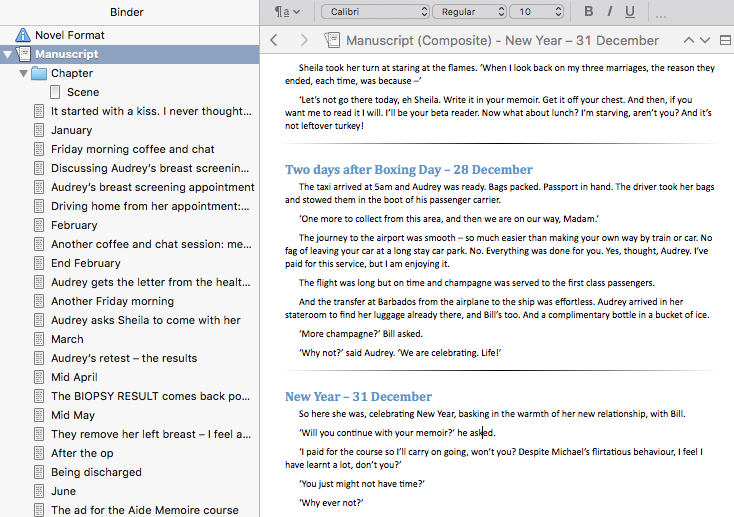
Task: Open 'Audrey gets the letter' document
Action: (x=151, y=282)
